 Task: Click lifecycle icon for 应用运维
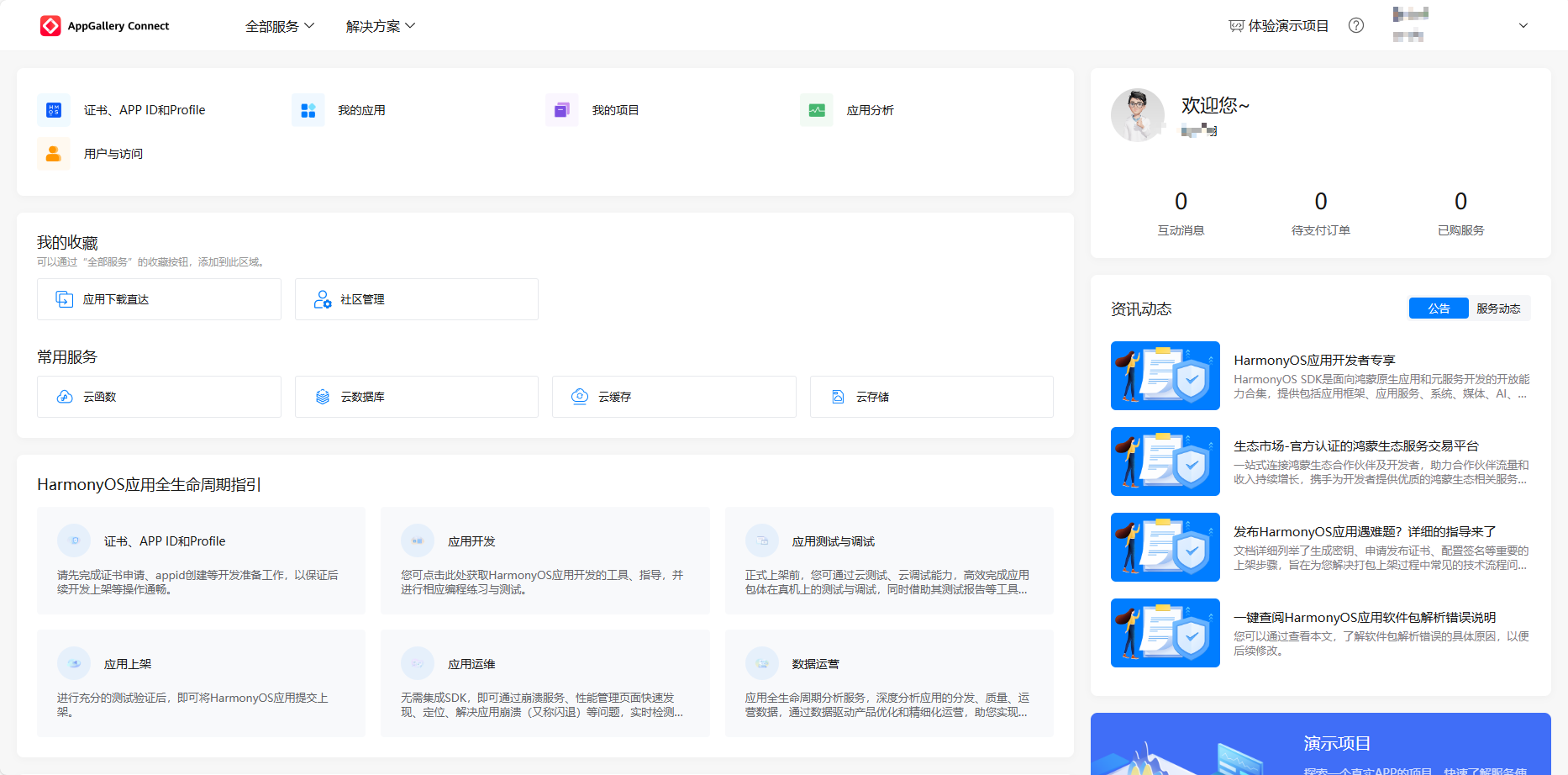pos(418,663)
